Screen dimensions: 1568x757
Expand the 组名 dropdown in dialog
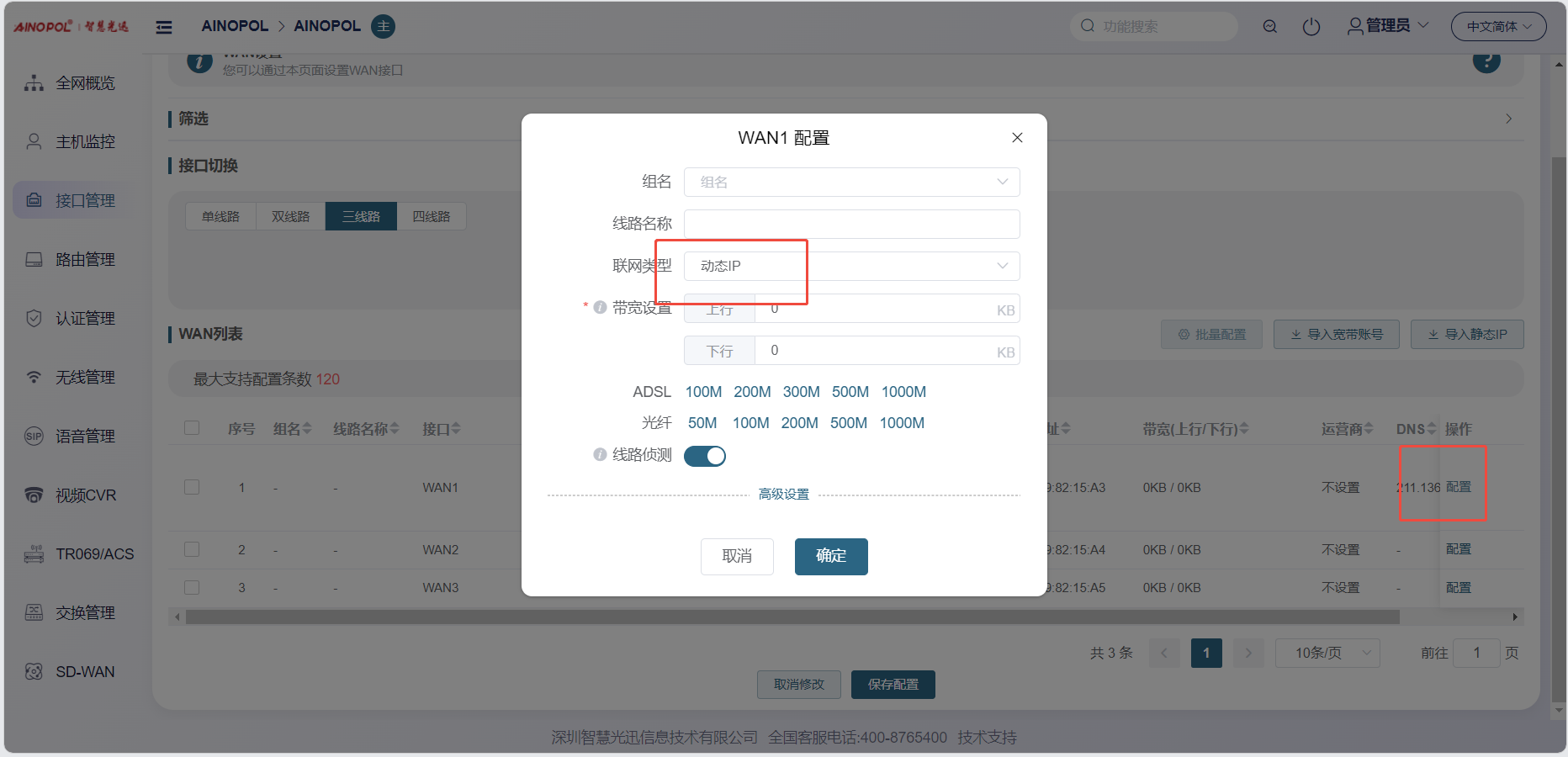pyautogui.click(x=850, y=183)
